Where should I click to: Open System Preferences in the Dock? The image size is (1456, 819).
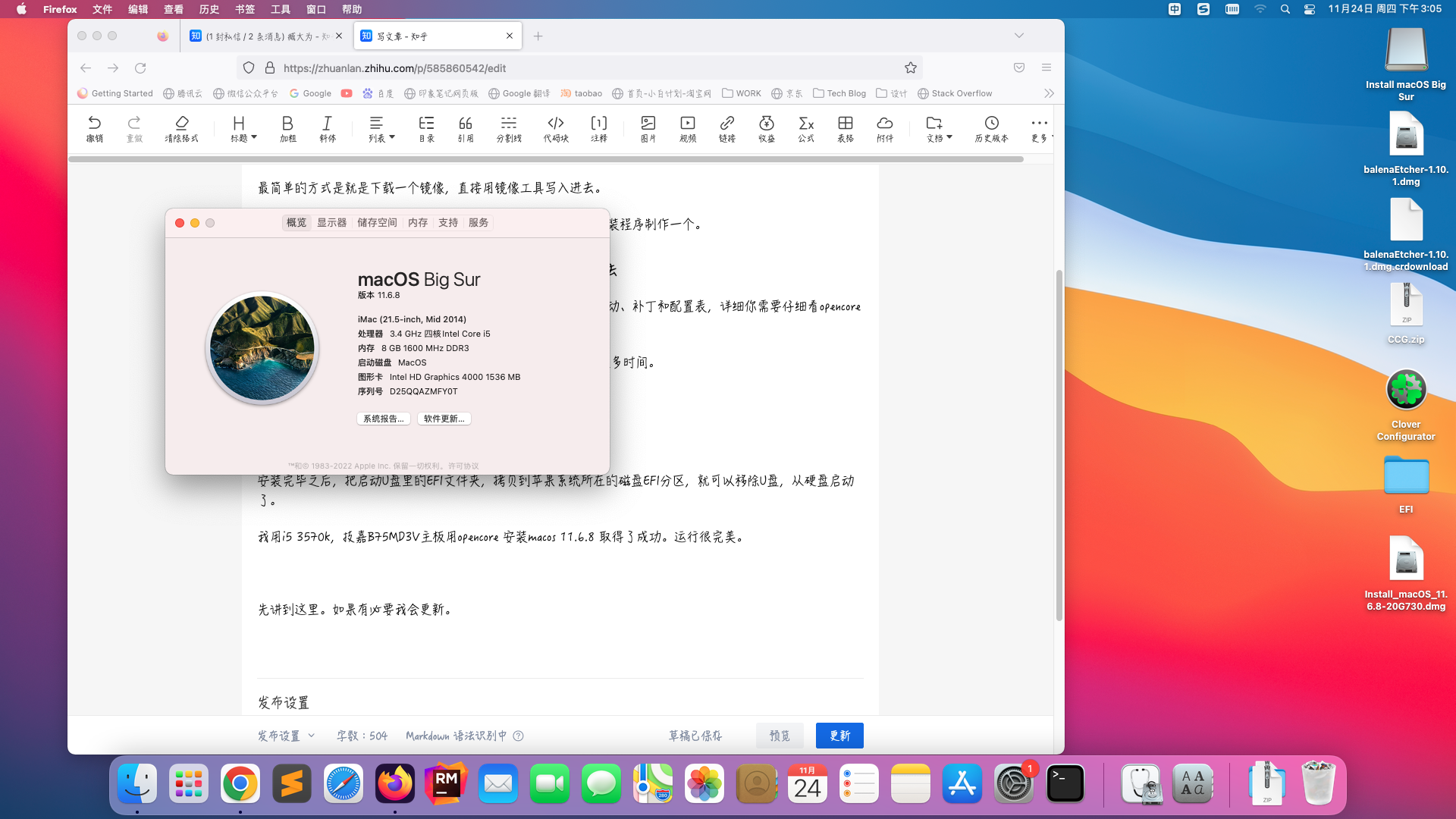[x=1014, y=783]
